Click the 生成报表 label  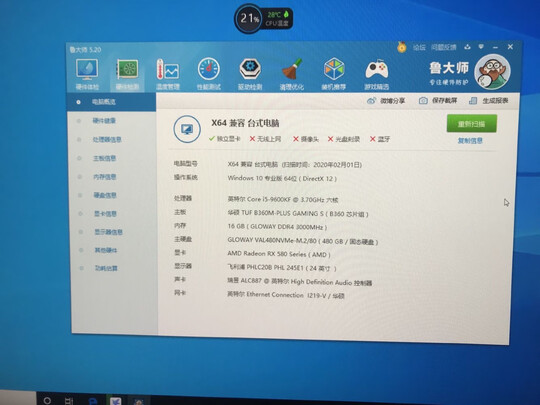click(495, 101)
